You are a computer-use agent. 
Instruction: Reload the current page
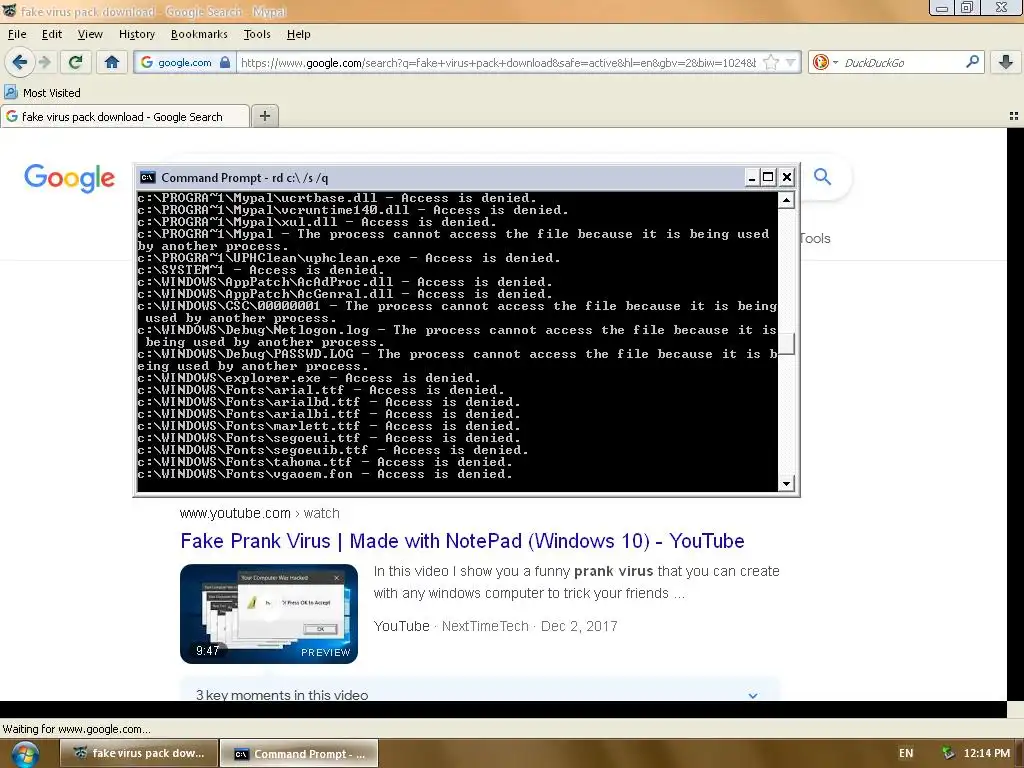tap(75, 62)
